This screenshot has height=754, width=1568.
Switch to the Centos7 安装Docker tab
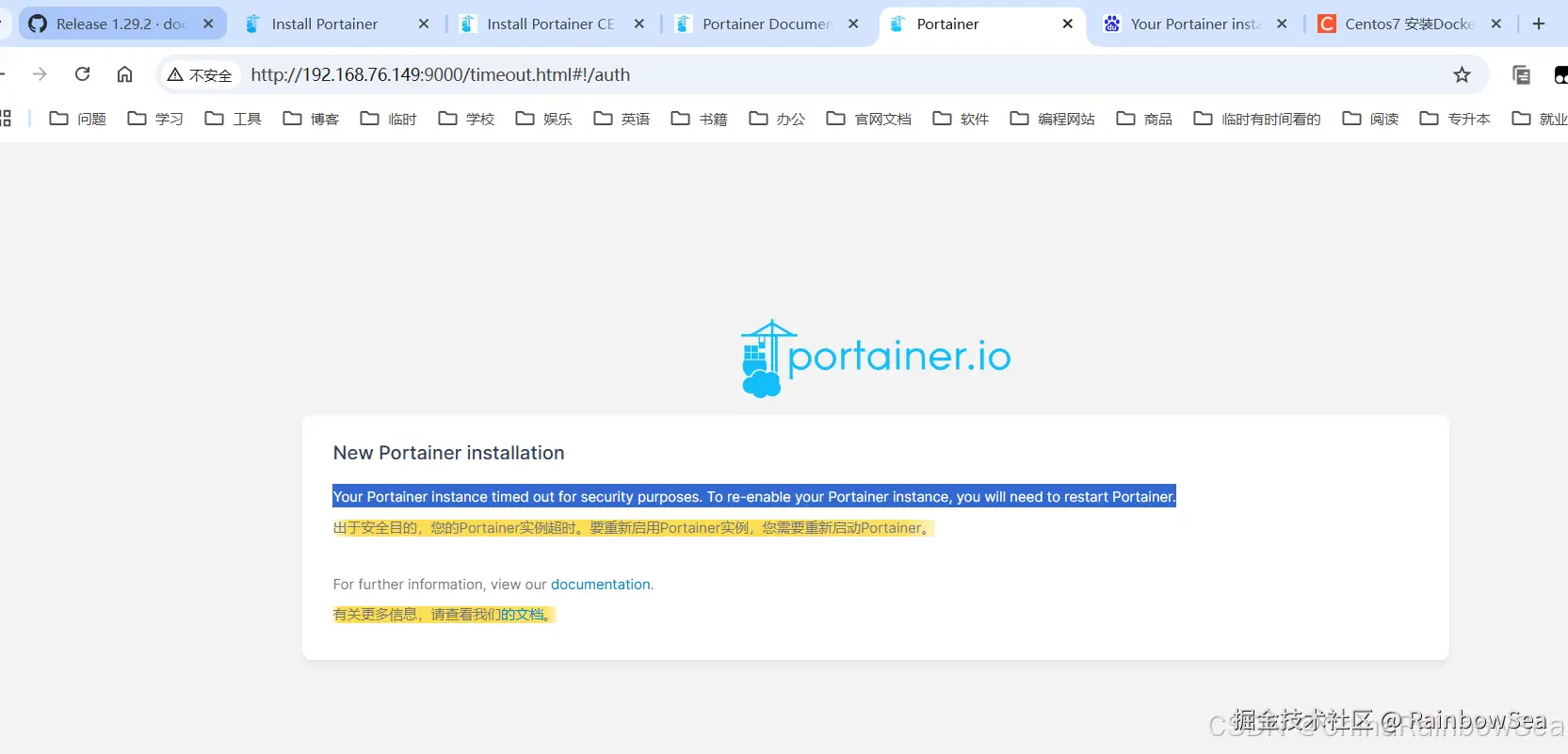click(1409, 24)
